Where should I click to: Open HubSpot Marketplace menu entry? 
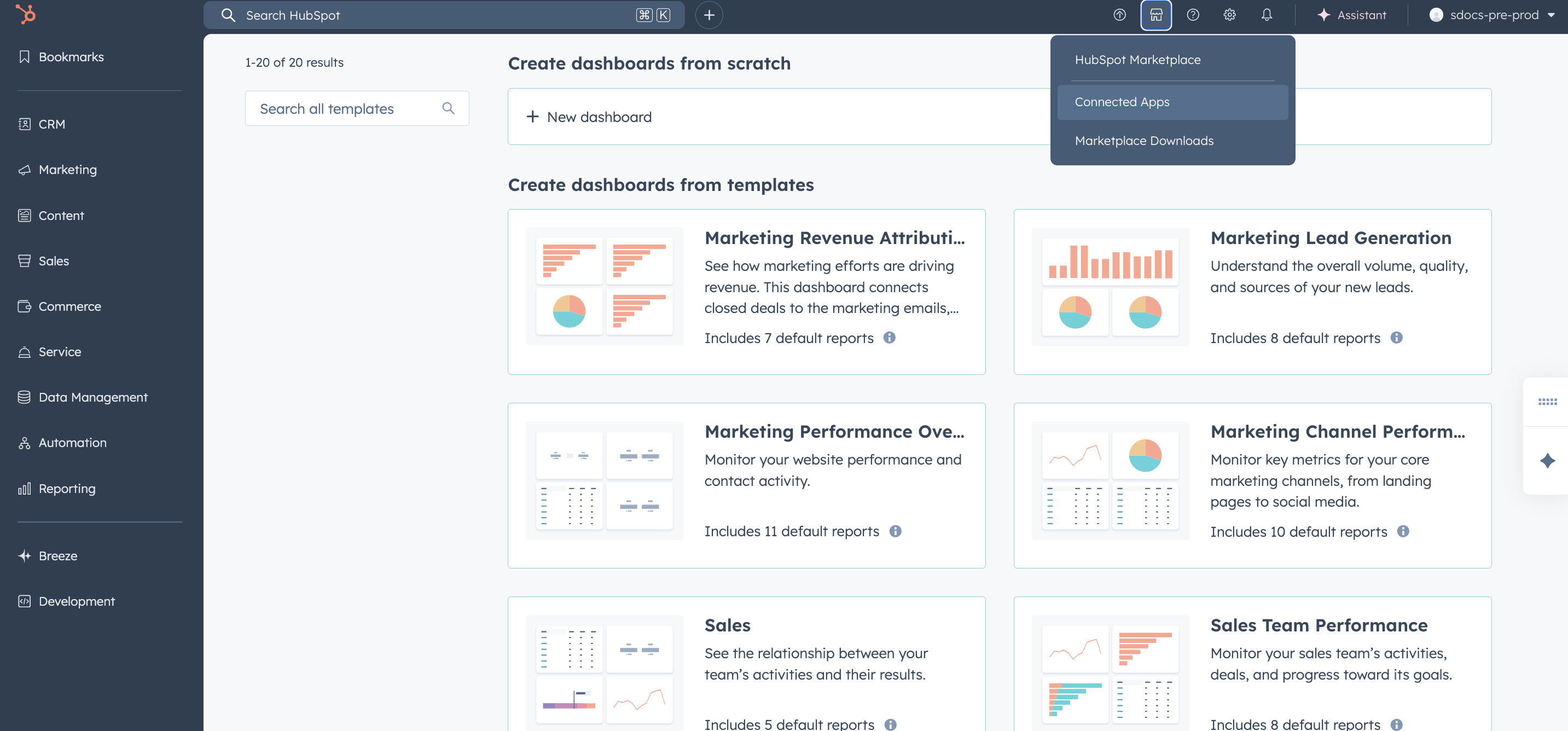1137,60
